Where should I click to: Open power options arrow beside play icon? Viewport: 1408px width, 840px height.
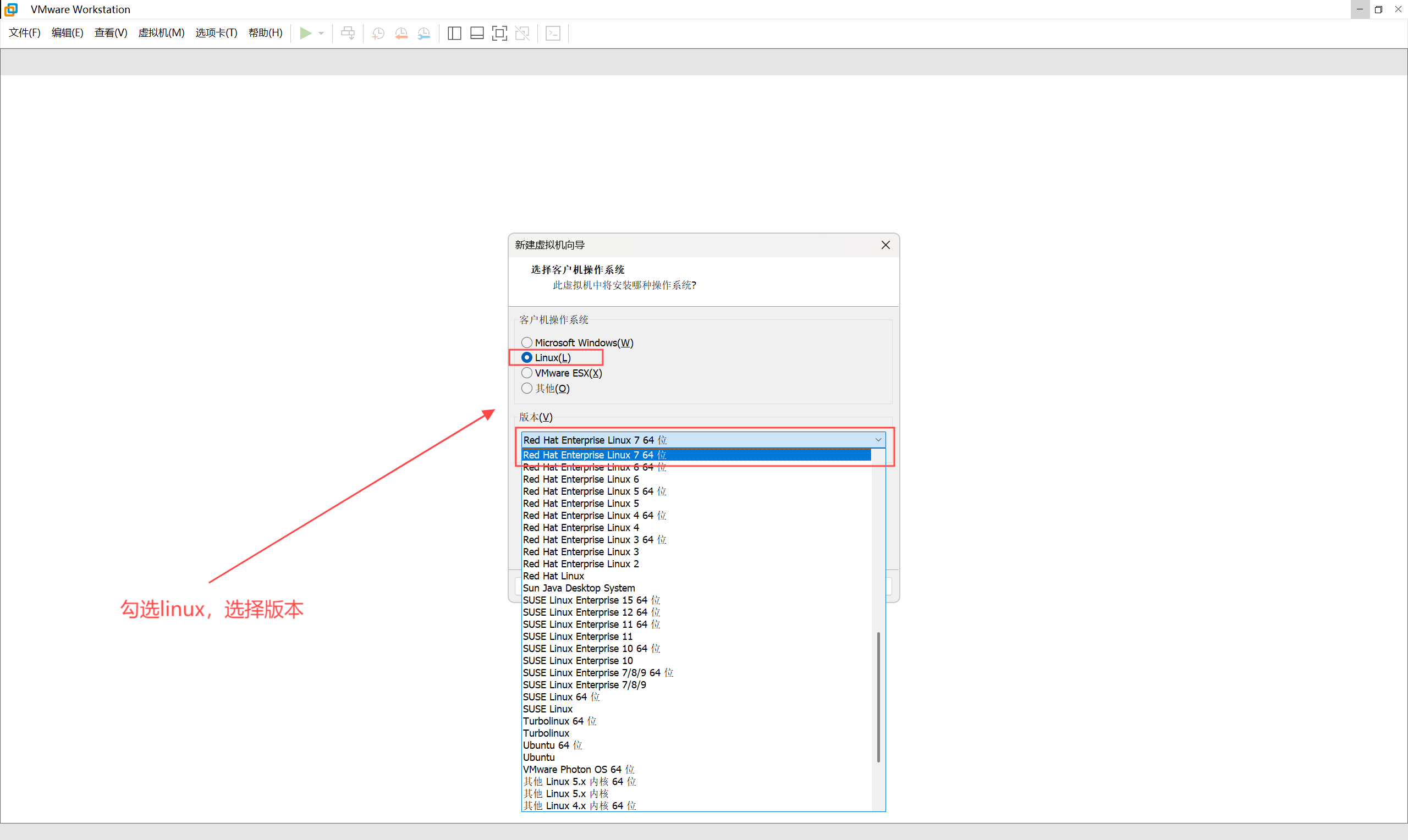pos(321,34)
